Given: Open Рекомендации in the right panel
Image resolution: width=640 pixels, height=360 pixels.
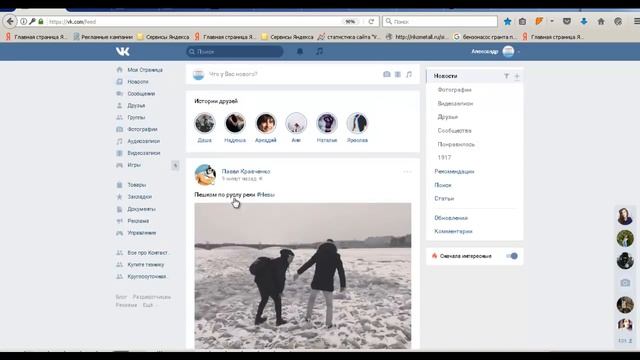Looking at the screenshot, I should 454,171.
